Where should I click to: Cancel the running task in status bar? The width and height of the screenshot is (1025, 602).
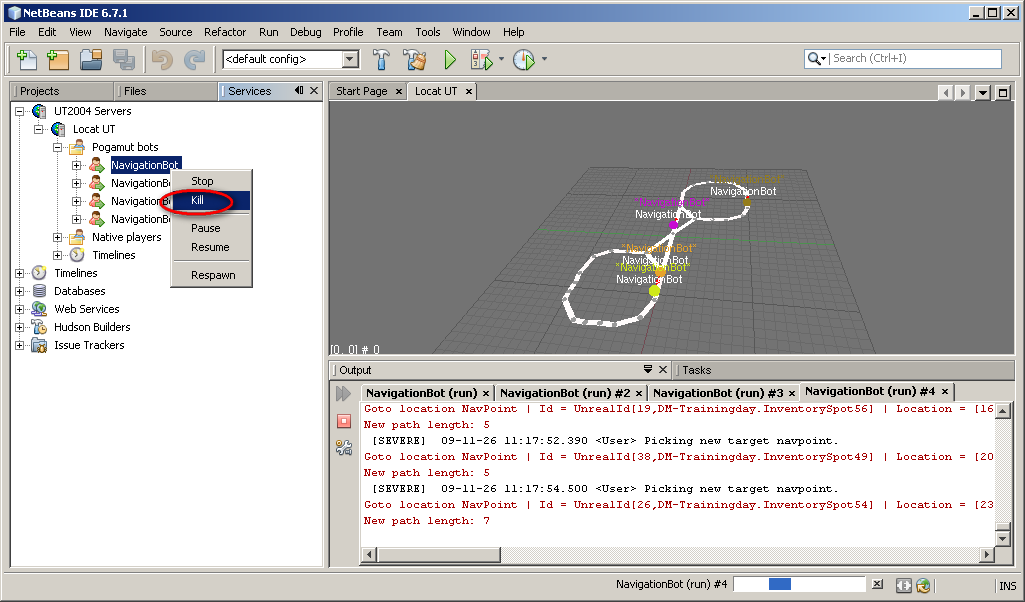(x=877, y=584)
